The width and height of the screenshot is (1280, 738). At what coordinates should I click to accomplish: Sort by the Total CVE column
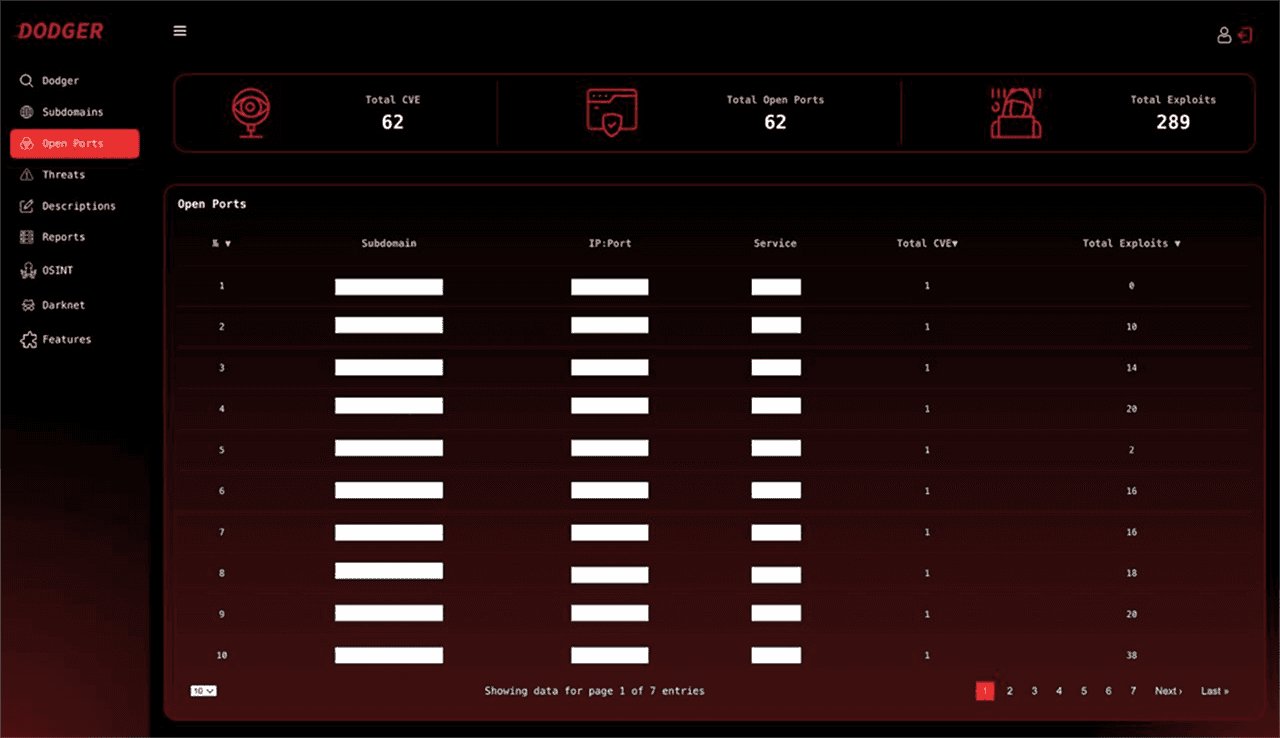927,243
